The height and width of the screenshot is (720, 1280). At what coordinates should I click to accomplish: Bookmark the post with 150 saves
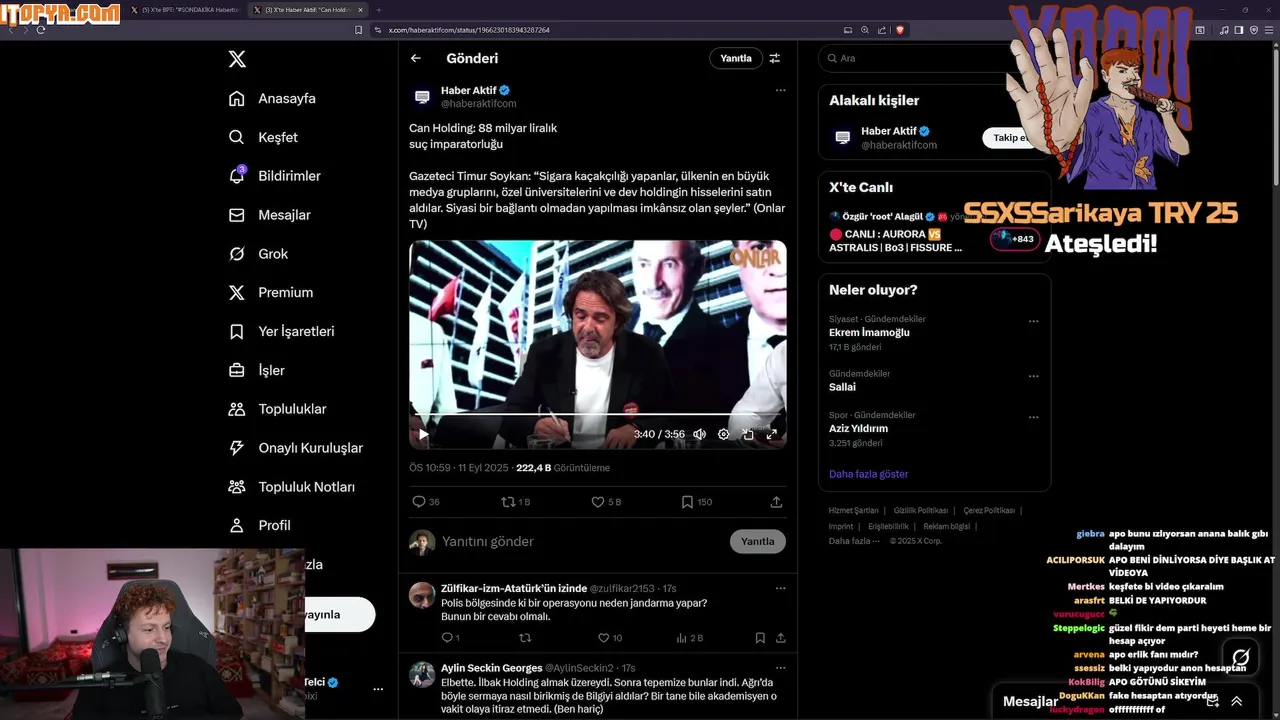pos(696,502)
